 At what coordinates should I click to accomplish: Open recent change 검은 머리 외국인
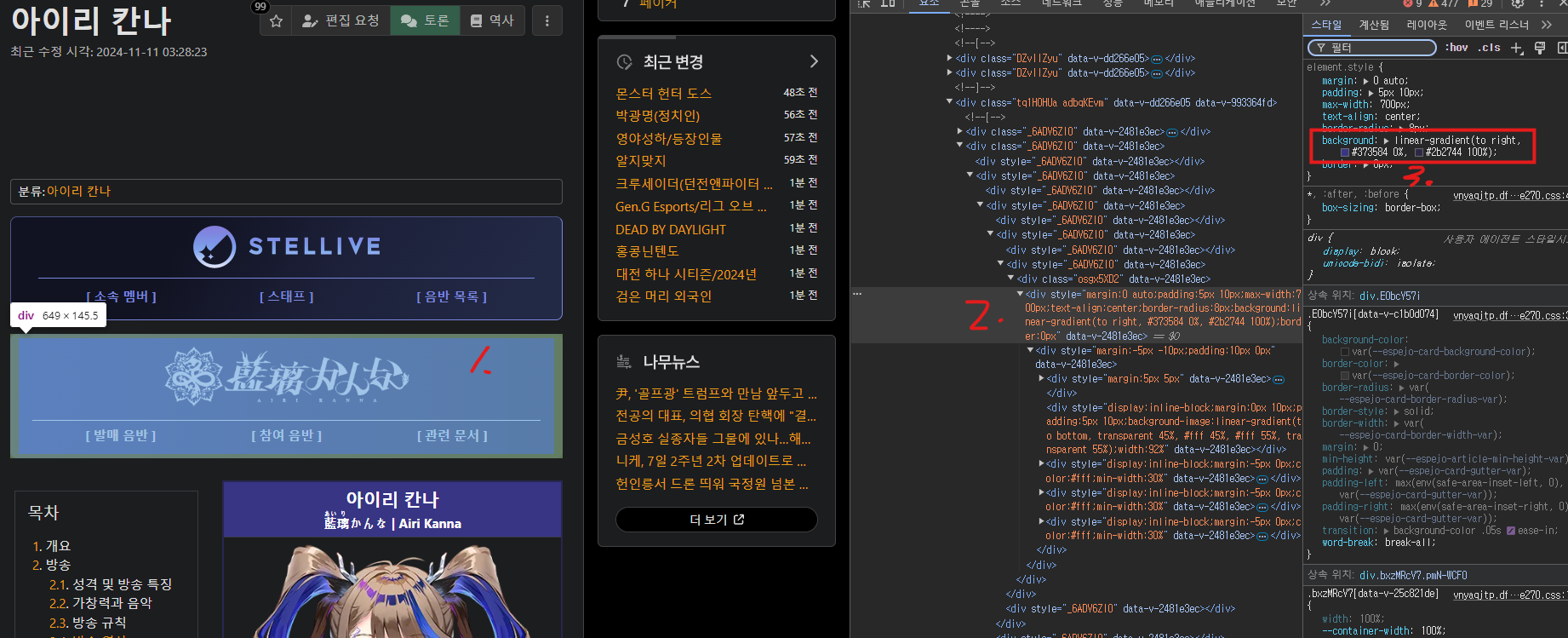(x=664, y=296)
